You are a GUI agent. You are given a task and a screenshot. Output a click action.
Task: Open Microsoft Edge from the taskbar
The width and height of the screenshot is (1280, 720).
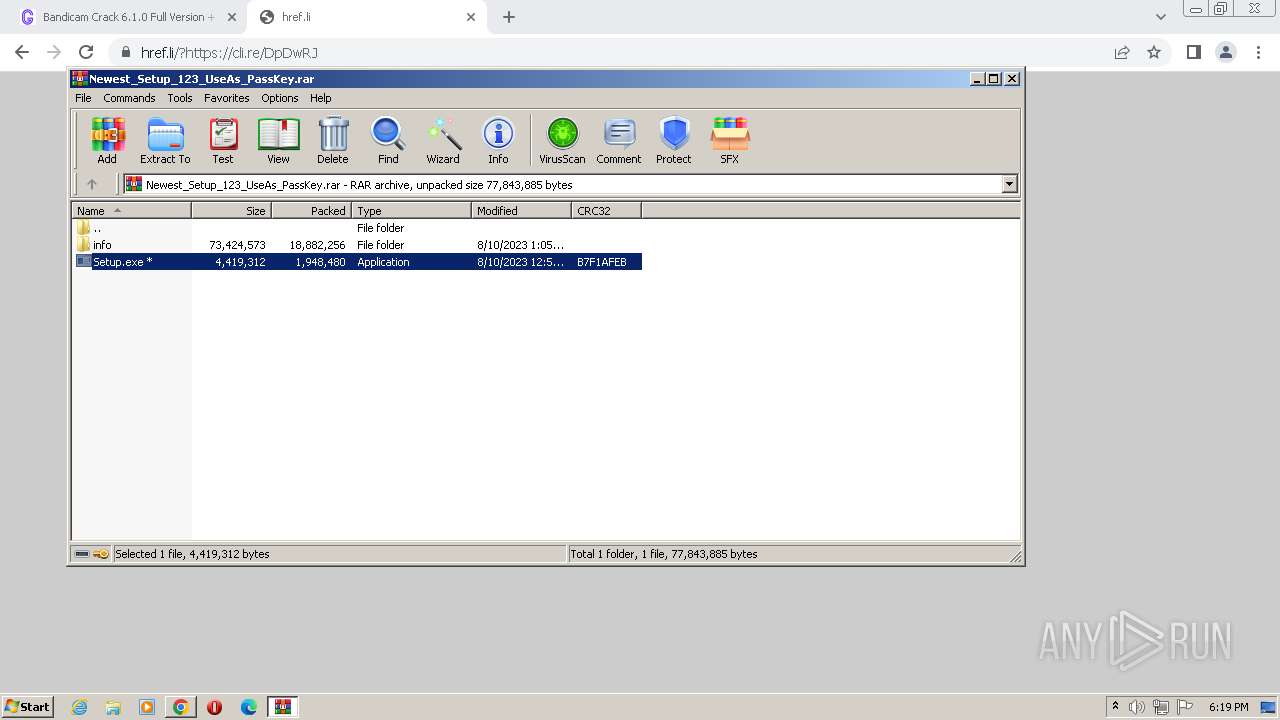(249, 707)
